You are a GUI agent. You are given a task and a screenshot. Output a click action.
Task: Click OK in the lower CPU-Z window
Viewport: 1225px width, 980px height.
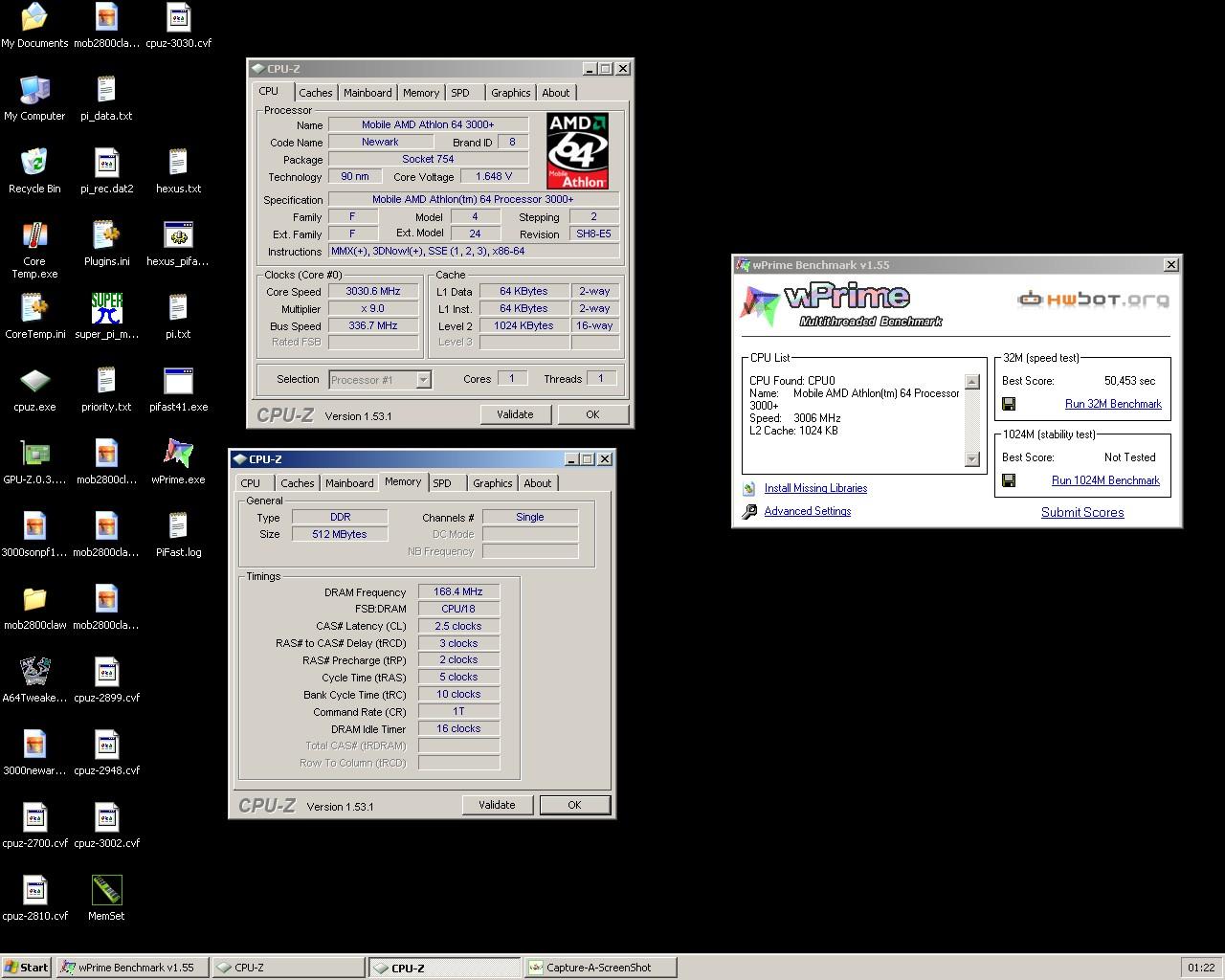click(x=574, y=805)
